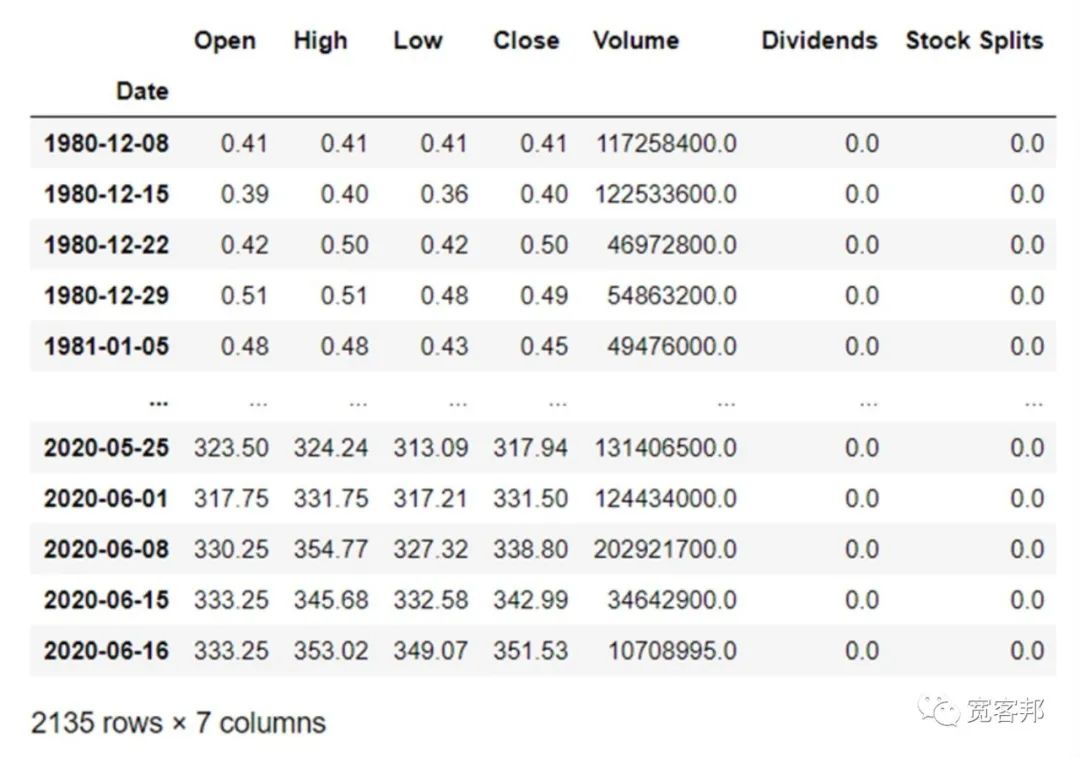The width and height of the screenshot is (1080, 758).
Task: Click volume value 34642900.0
Action: [672, 600]
